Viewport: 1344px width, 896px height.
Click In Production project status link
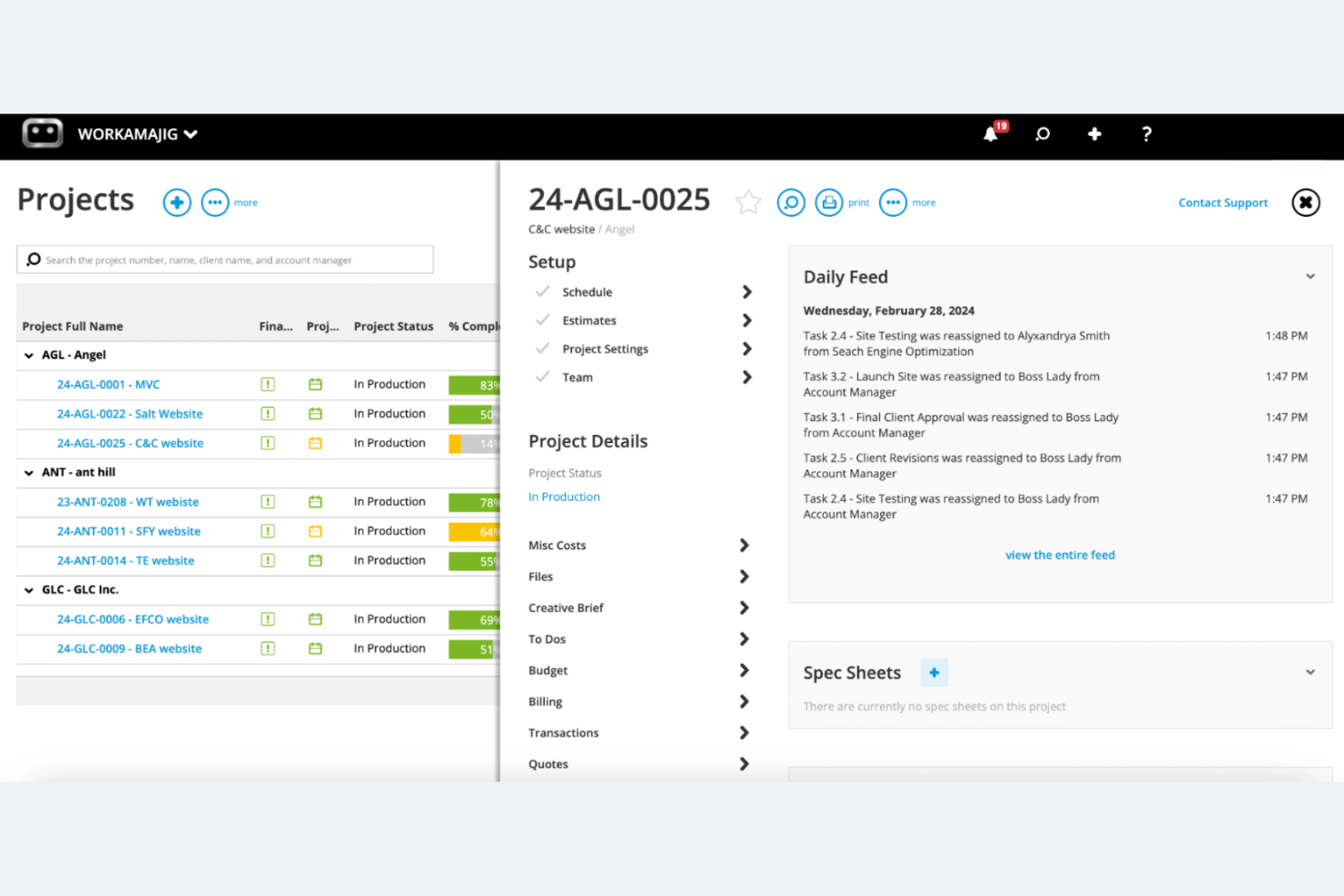[x=564, y=497]
